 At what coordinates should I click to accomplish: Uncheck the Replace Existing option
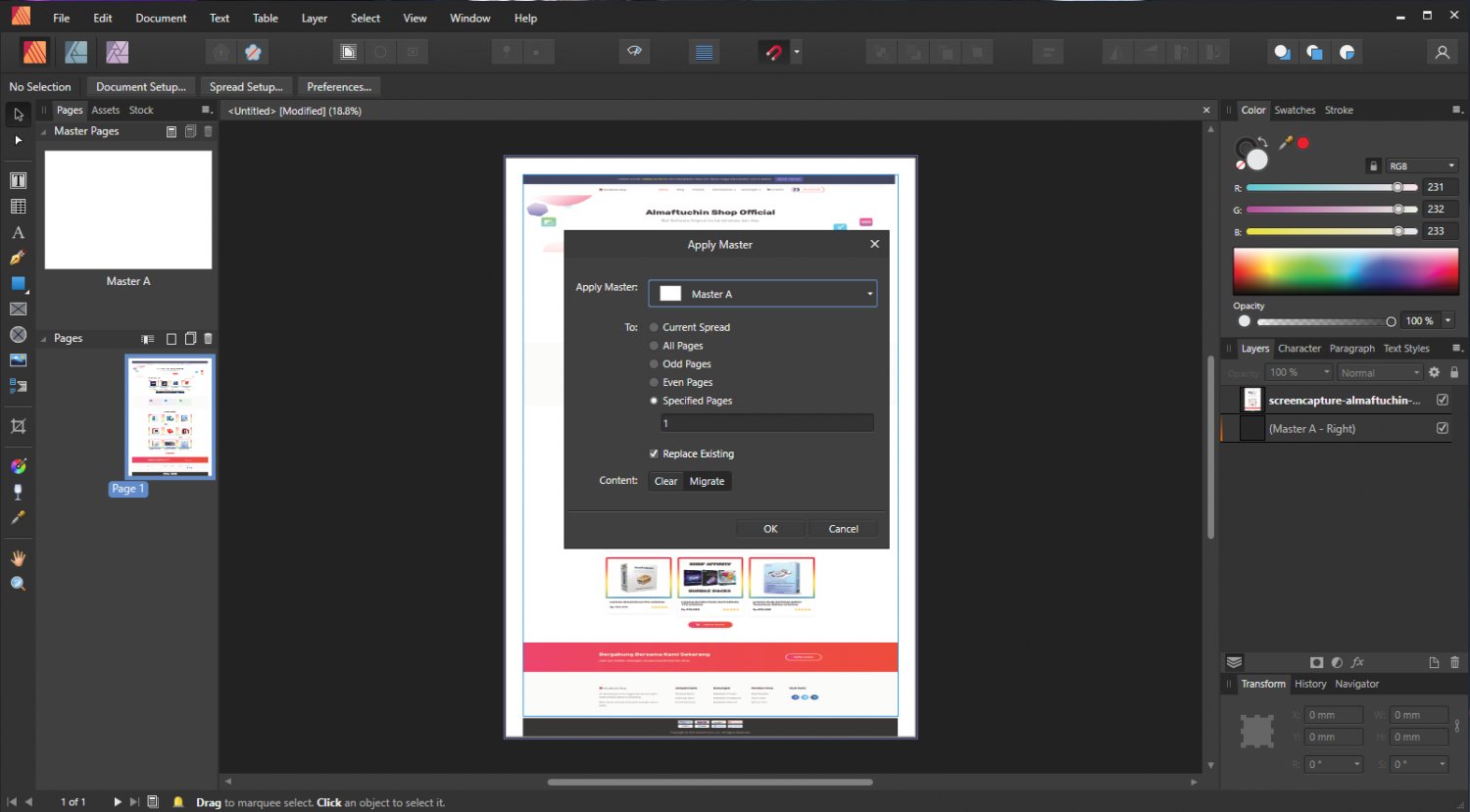654,454
